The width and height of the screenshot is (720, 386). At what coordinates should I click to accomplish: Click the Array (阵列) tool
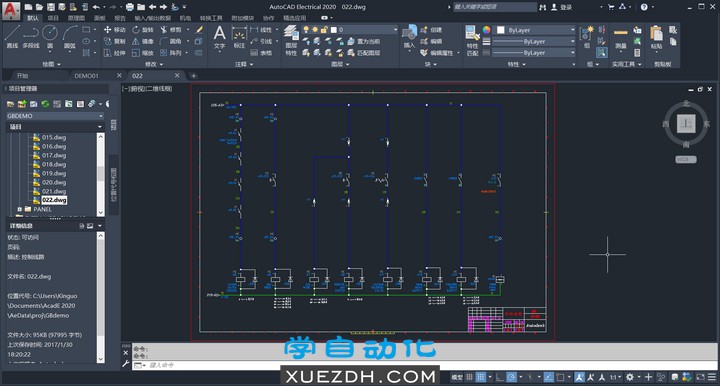point(171,53)
